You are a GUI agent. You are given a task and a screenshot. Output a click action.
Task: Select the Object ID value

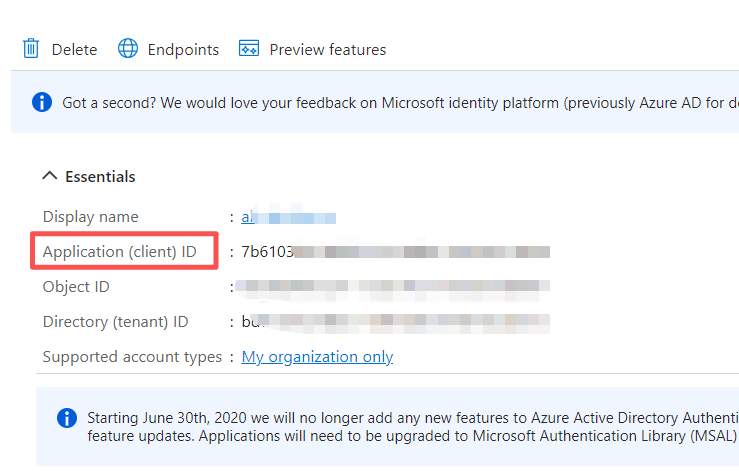click(x=395, y=287)
